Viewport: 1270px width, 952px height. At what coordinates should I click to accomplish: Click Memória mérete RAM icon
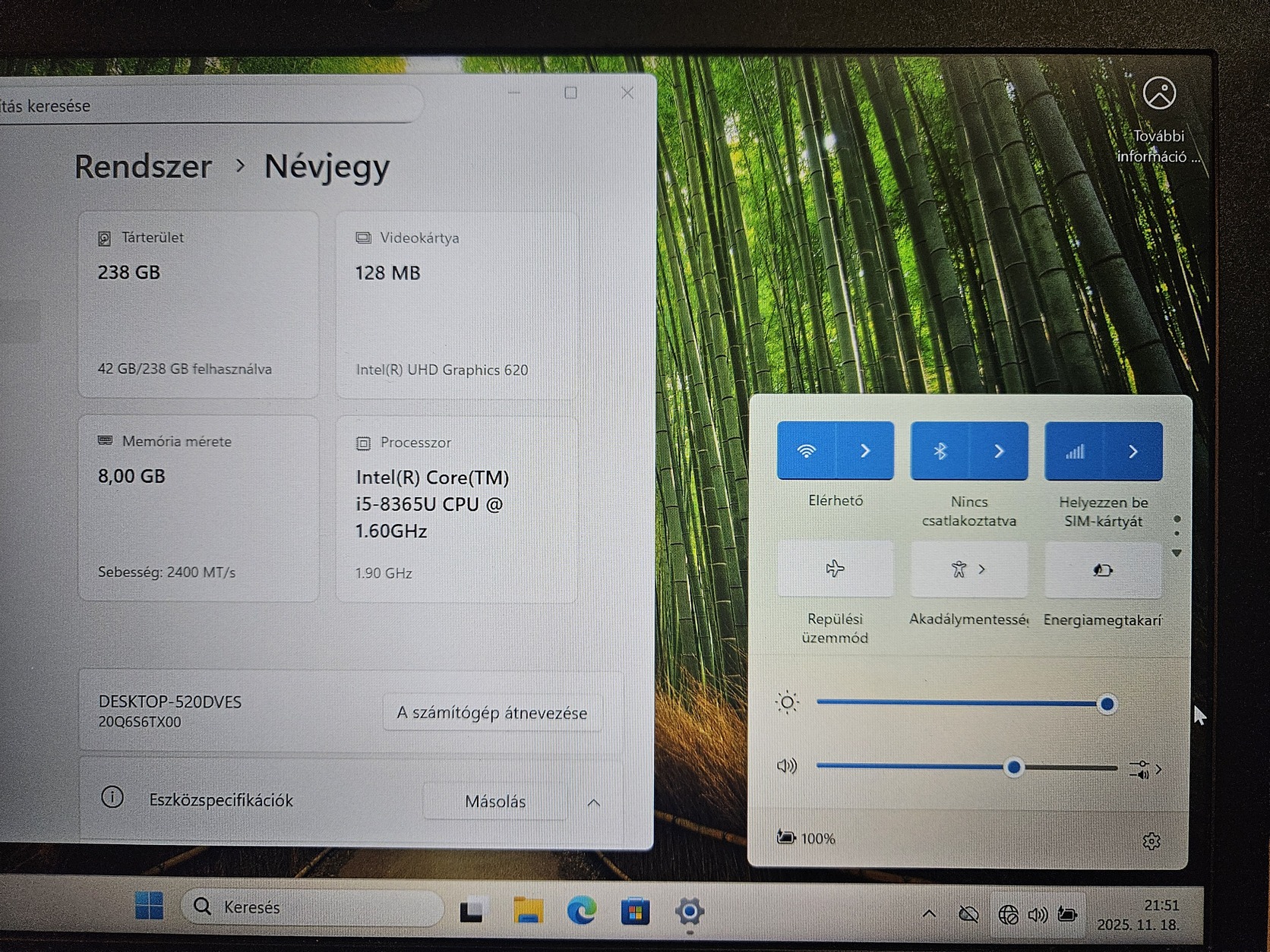pos(106,441)
